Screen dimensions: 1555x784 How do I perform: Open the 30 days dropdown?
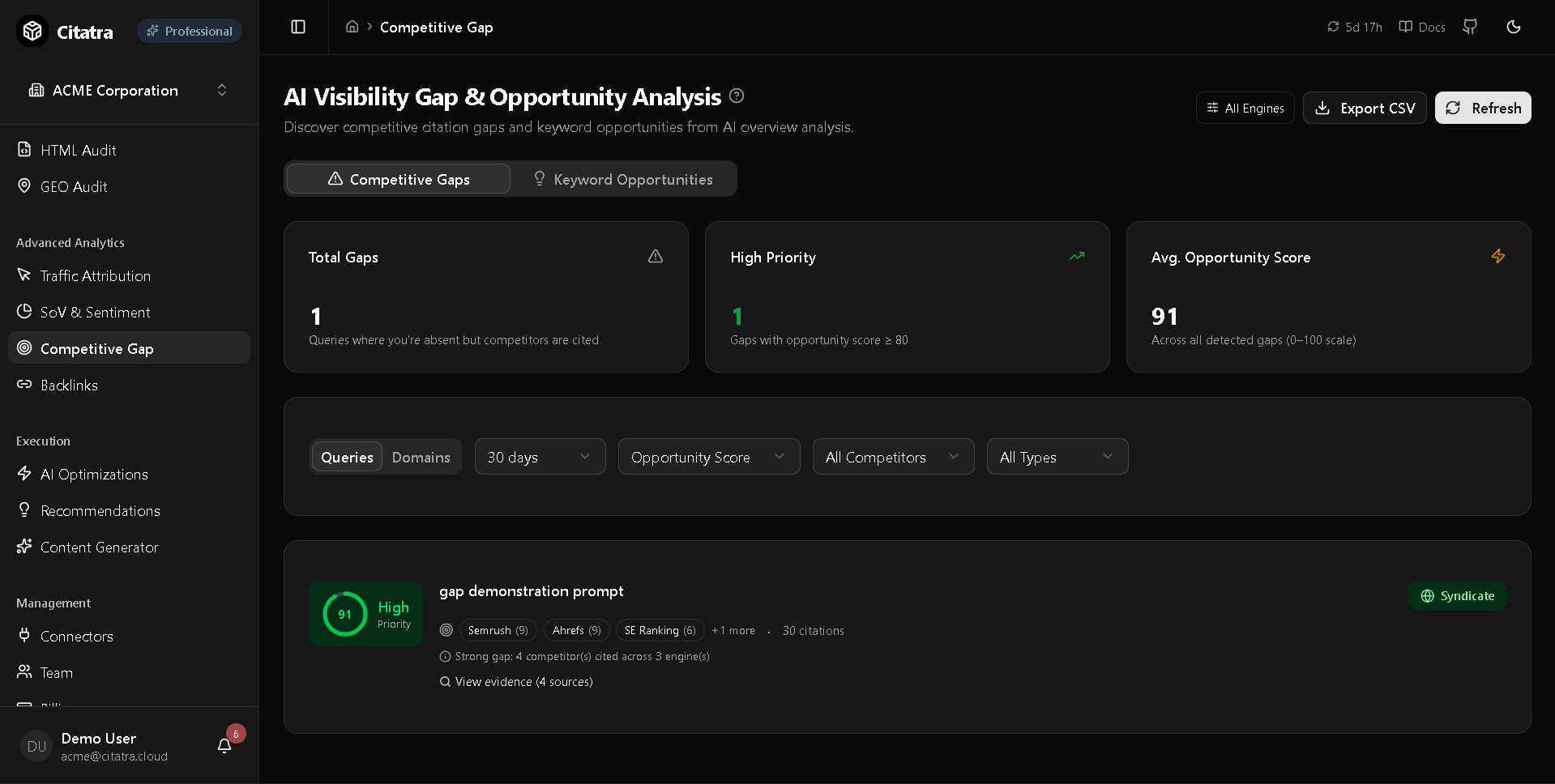pyautogui.click(x=540, y=457)
